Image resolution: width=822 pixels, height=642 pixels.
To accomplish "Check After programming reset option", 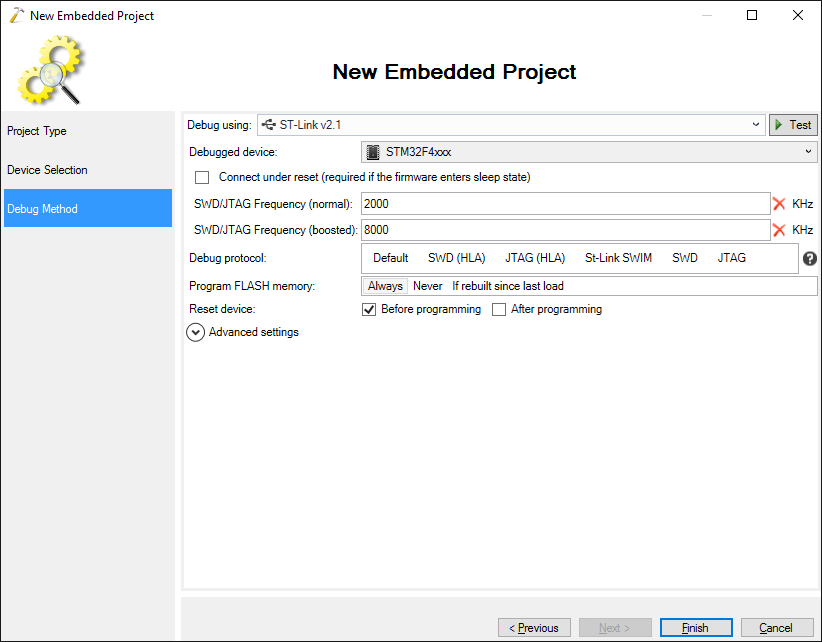I will 499,309.
